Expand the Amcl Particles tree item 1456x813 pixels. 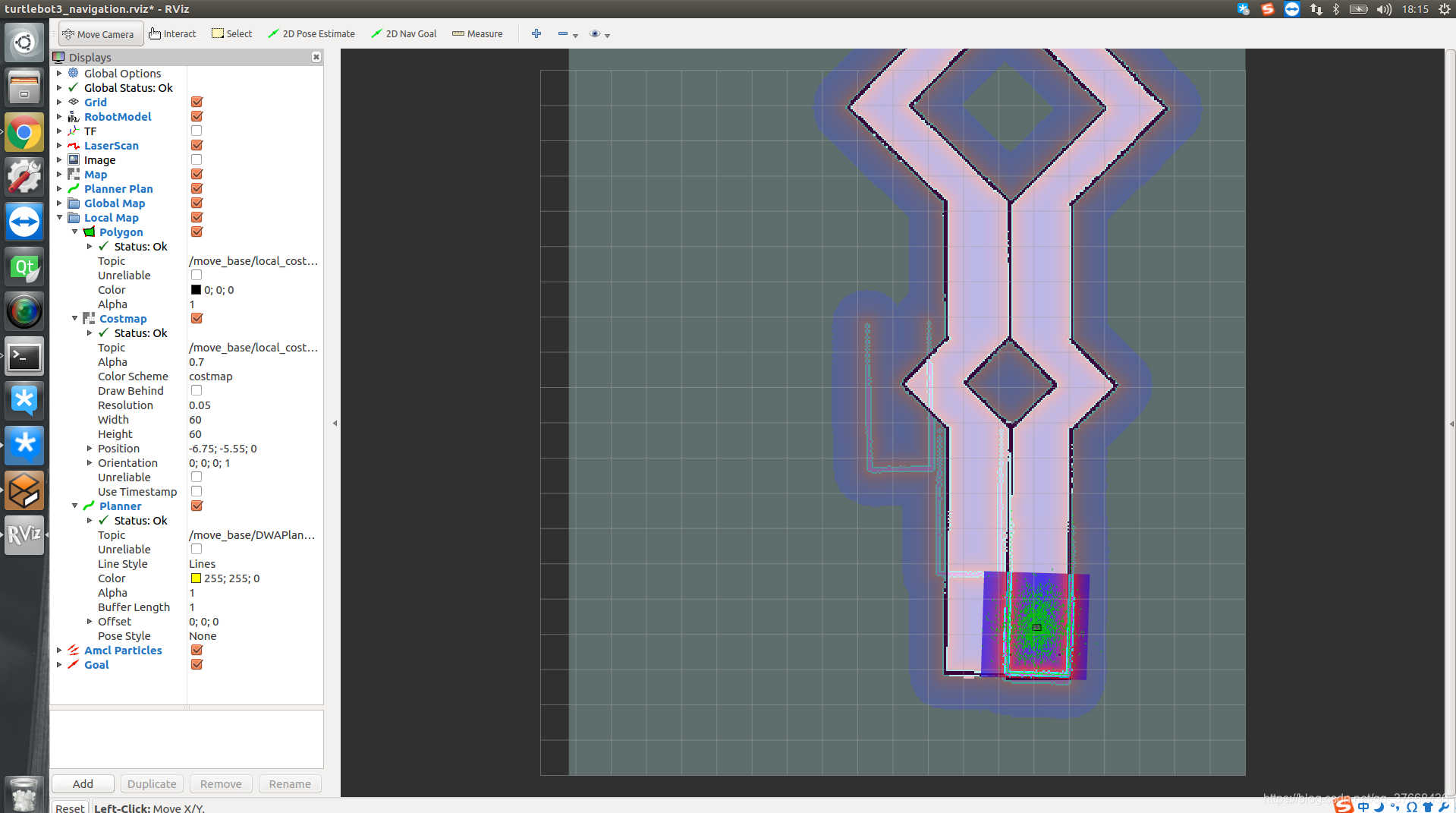pyautogui.click(x=59, y=650)
